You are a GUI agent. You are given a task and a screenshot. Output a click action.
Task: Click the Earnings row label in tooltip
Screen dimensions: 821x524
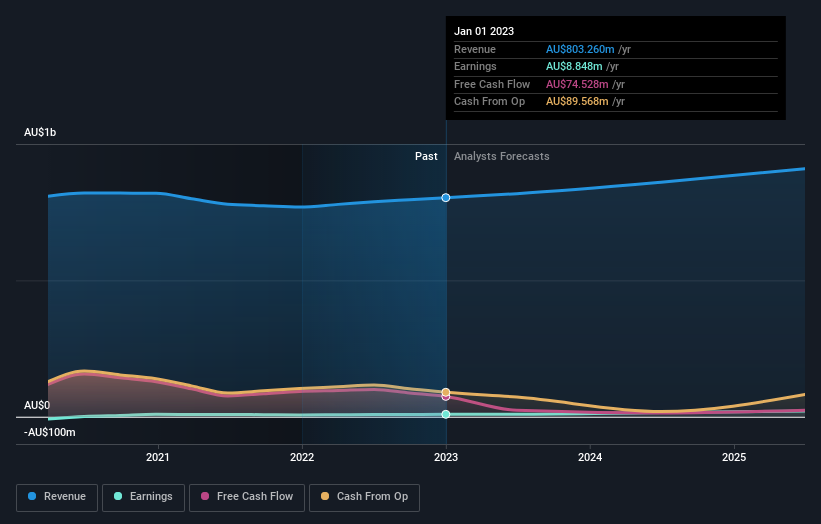pyautogui.click(x=475, y=66)
